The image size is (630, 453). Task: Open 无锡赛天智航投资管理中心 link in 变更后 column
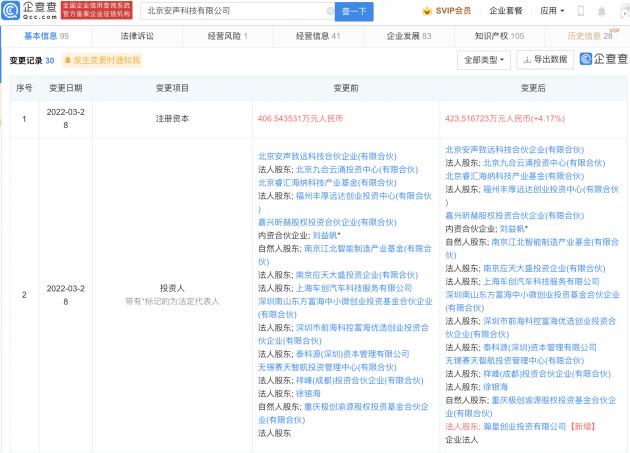[x=514, y=361]
